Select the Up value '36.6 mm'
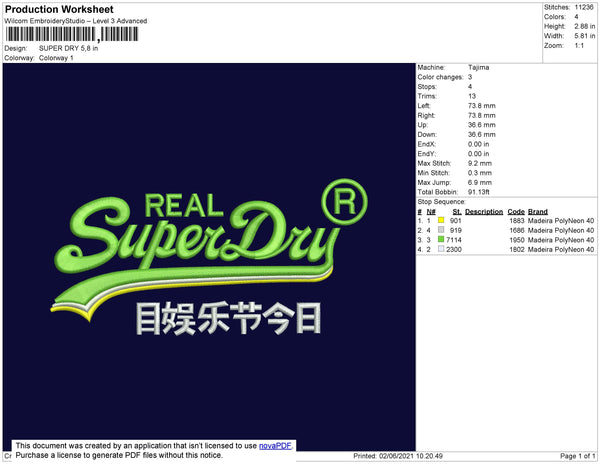This screenshot has width=600, height=464. 482,125
